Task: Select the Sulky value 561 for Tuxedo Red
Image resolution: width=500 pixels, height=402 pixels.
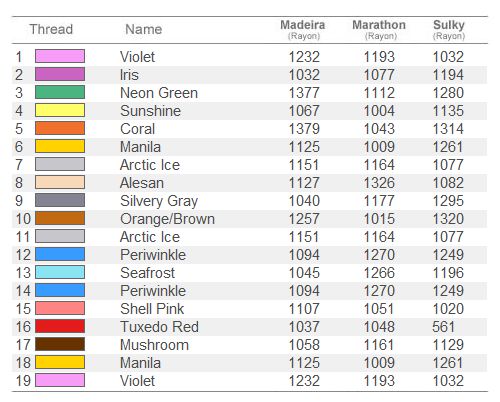Action: pos(444,327)
